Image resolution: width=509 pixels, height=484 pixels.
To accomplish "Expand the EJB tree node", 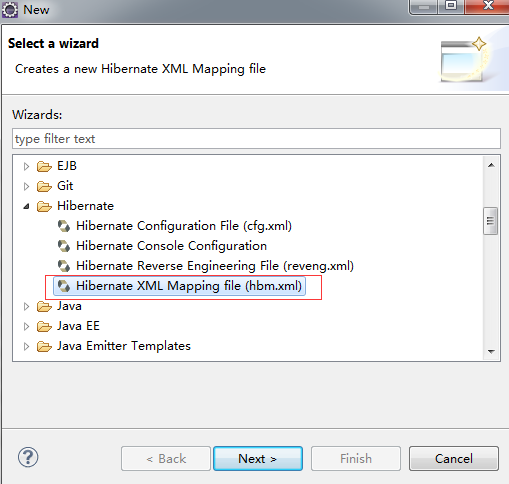I will 27,166.
